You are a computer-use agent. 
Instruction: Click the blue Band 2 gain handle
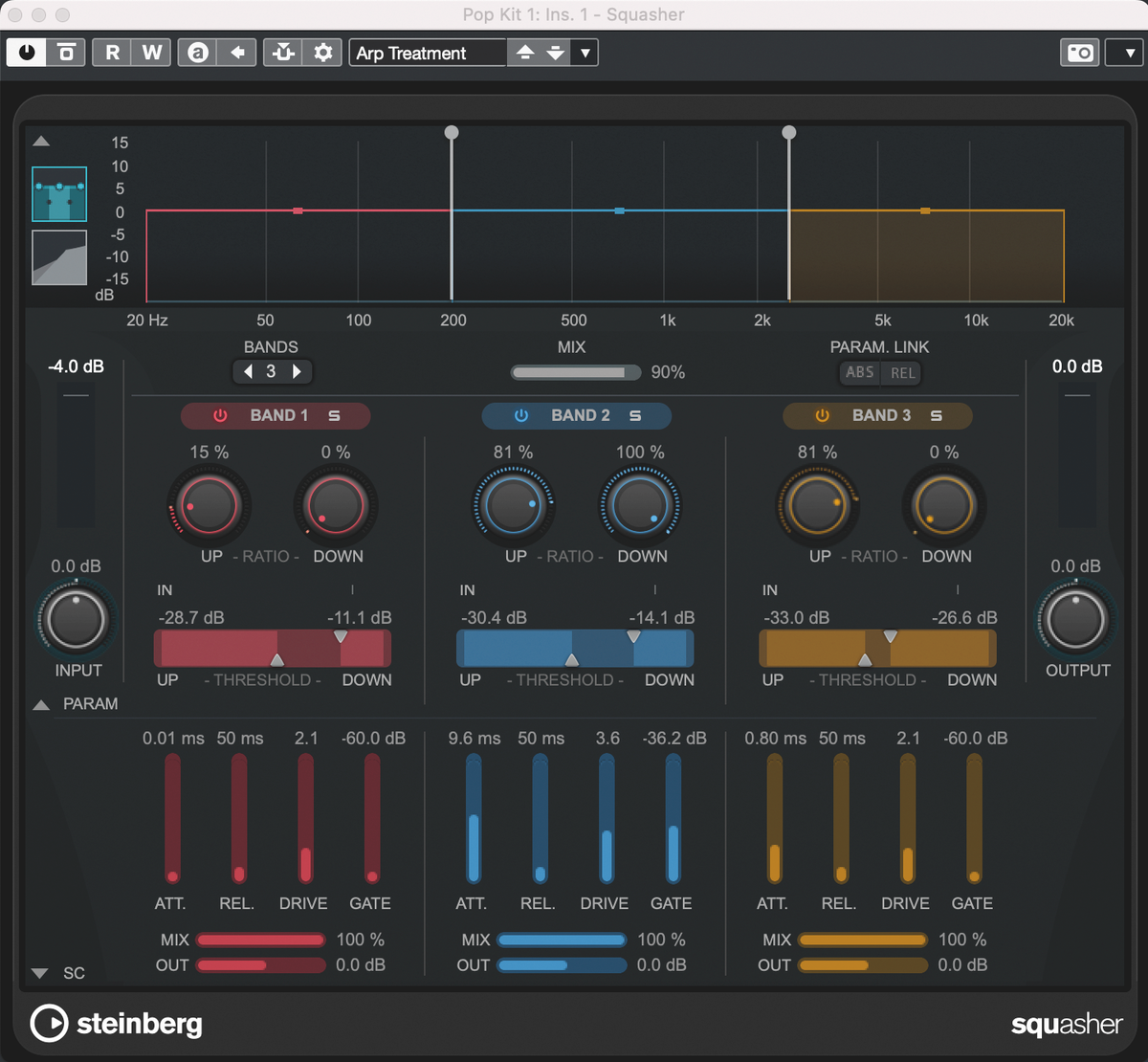[x=620, y=210]
